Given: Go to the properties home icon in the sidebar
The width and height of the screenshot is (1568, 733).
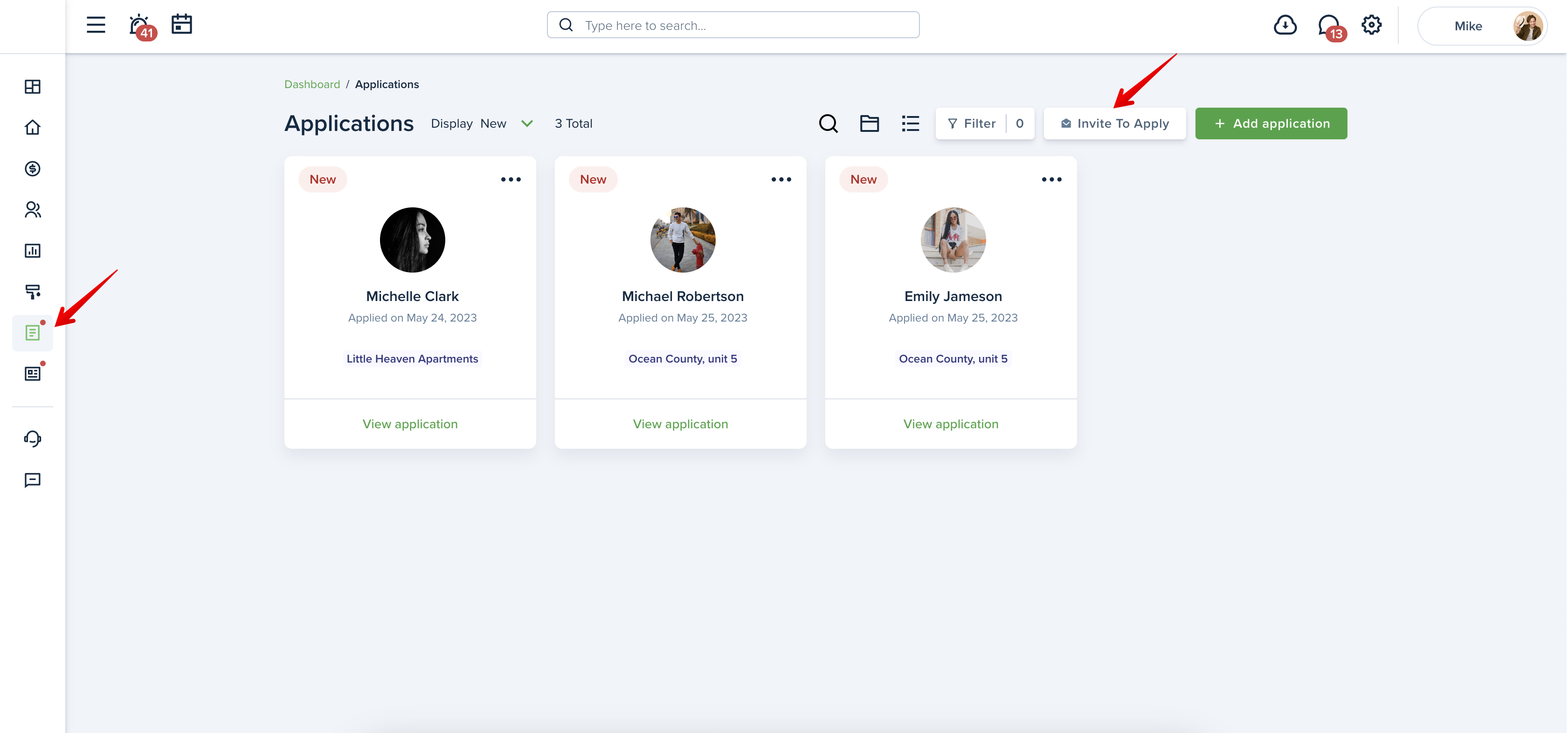Looking at the screenshot, I should coord(33,127).
